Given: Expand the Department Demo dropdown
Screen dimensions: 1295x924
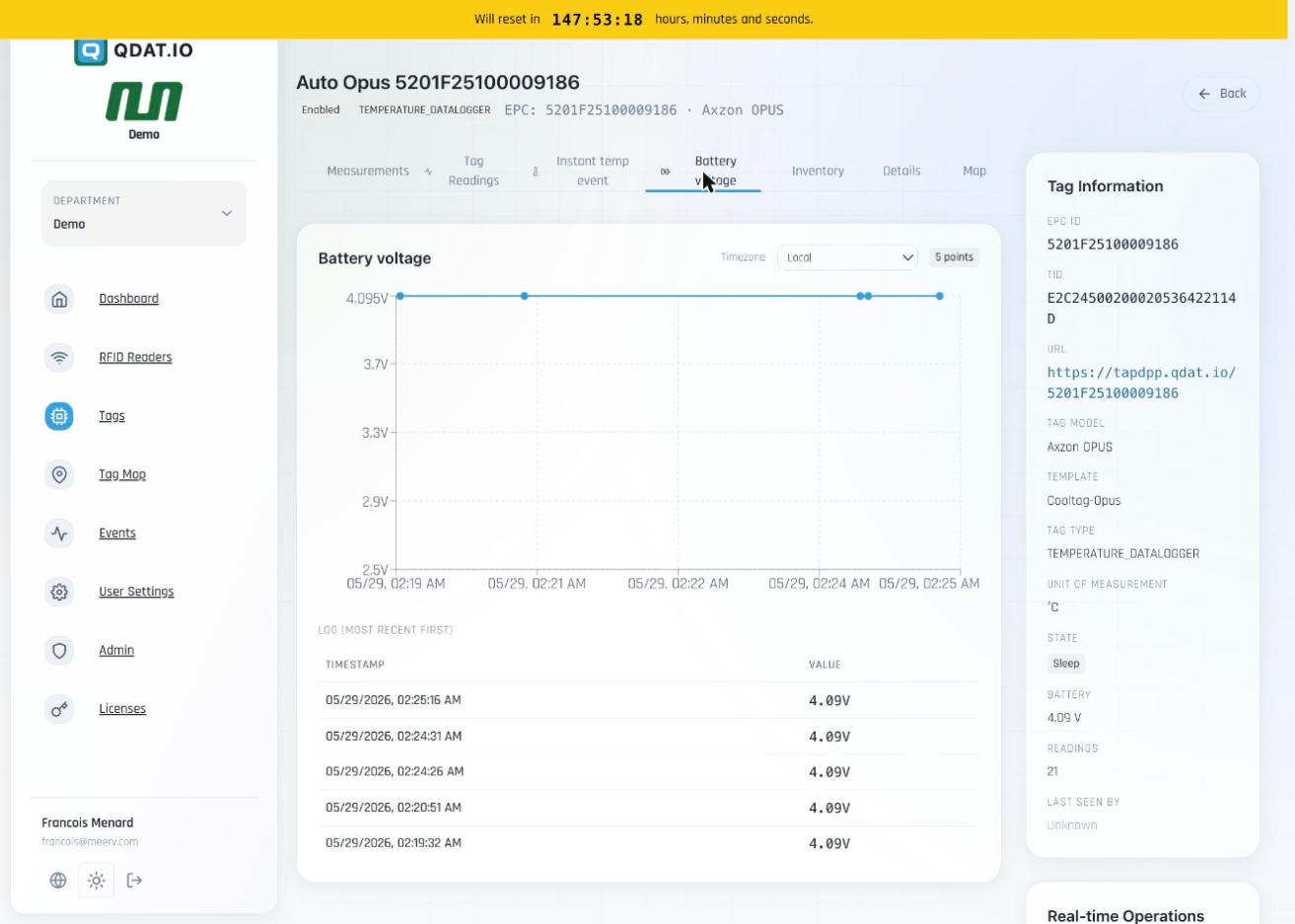Looking at the screenshot, I should coord(144,213).
